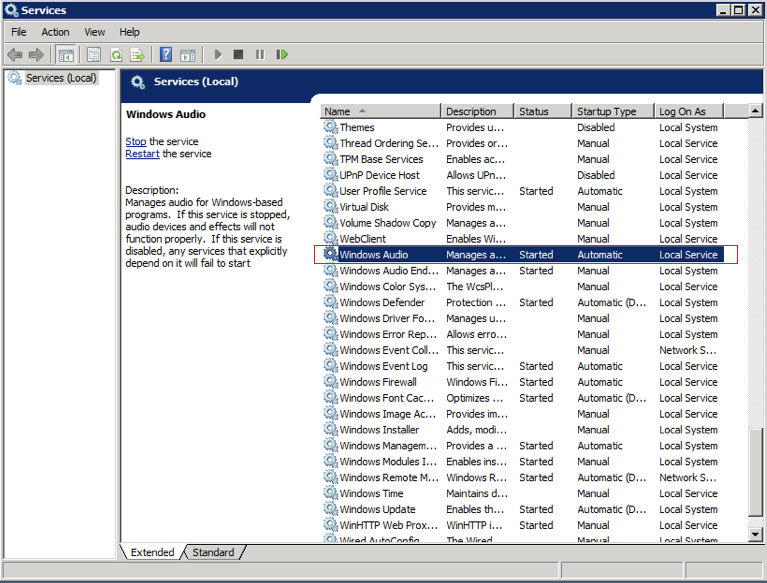Select the Windows Modules I... service
This screenshot has height=583, width=767.
coord(522,462)
